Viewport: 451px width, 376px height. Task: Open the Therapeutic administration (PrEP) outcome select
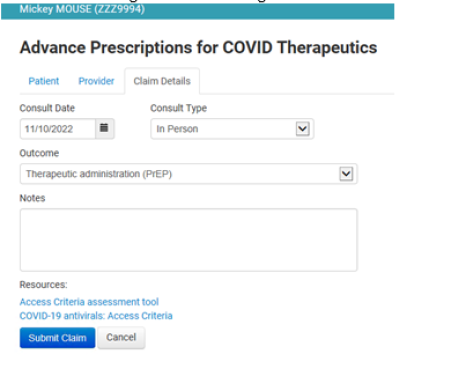coord(188,174)
